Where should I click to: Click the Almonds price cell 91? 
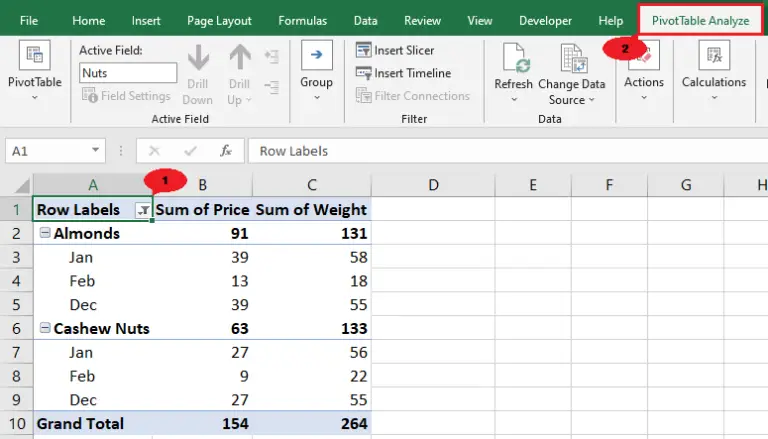202,233
